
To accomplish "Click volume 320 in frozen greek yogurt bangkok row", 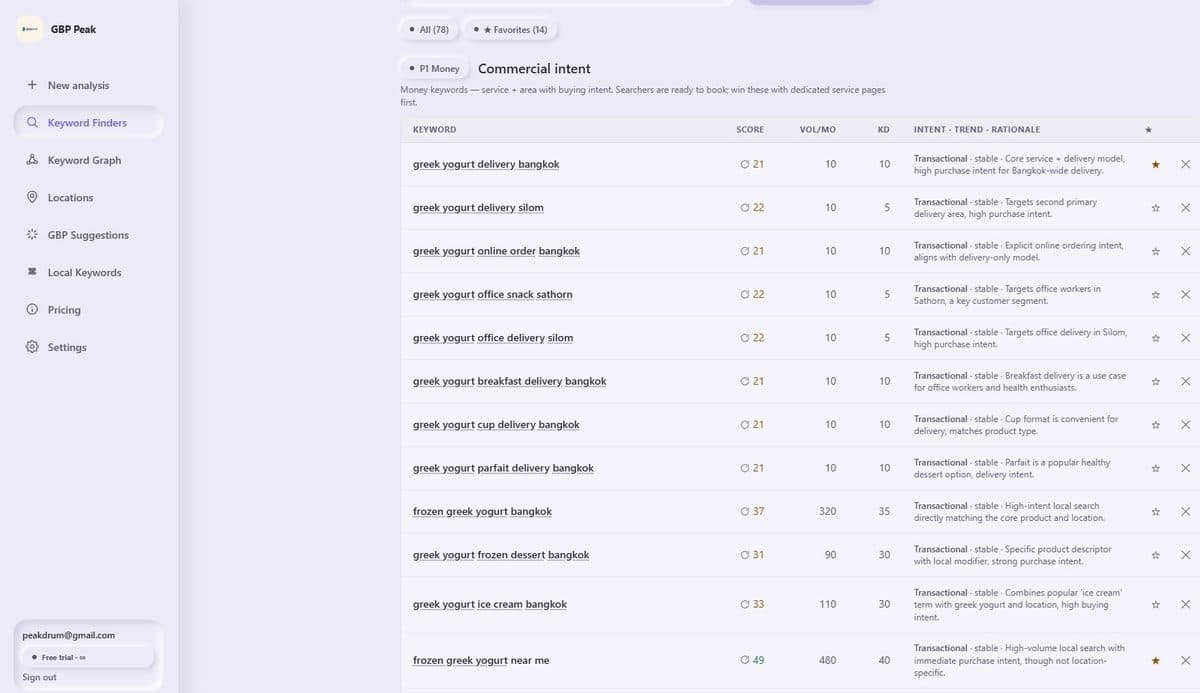I will click(x=827, y=512).
